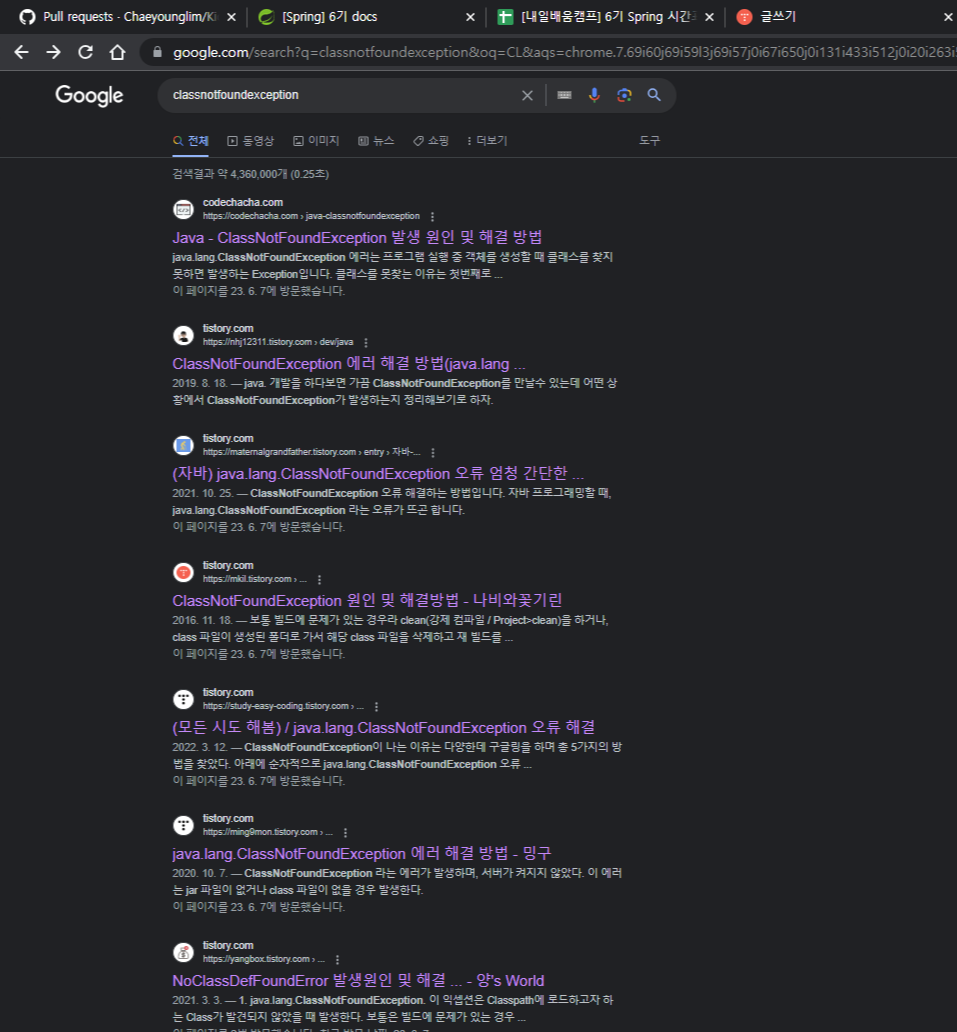957x1032 pixels.
Task: Open the Java - ClassNotFoundException 발생 원인 link
Action: pyautogui.click(x=357, y=238)
